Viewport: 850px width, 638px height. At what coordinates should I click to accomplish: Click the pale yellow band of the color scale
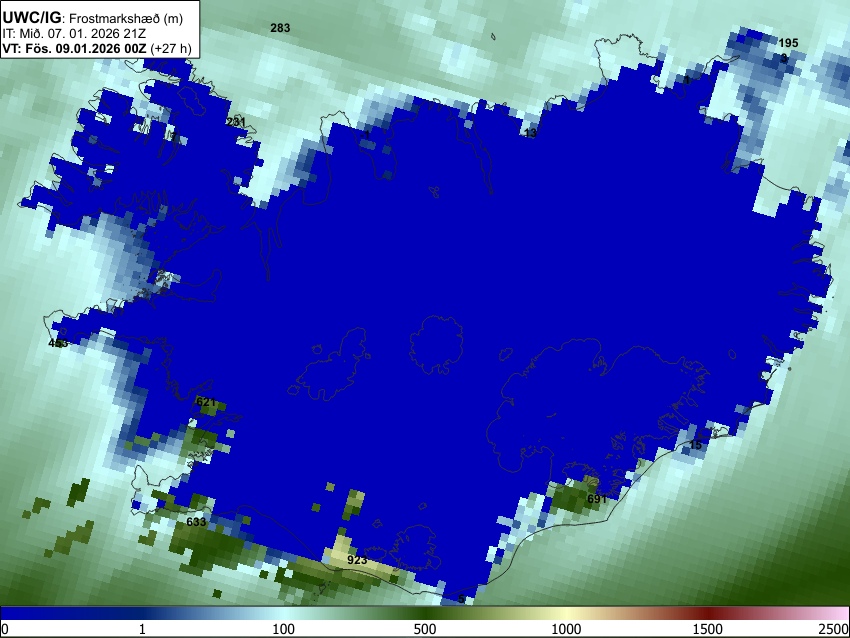pos(566,613)
